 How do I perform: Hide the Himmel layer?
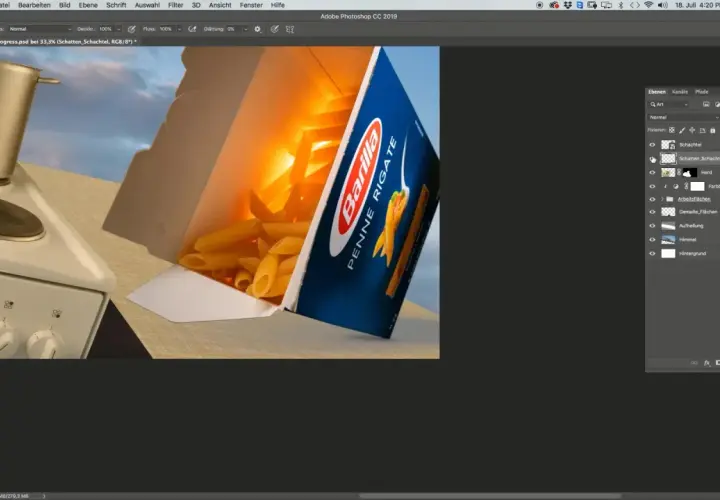[652, 240]
